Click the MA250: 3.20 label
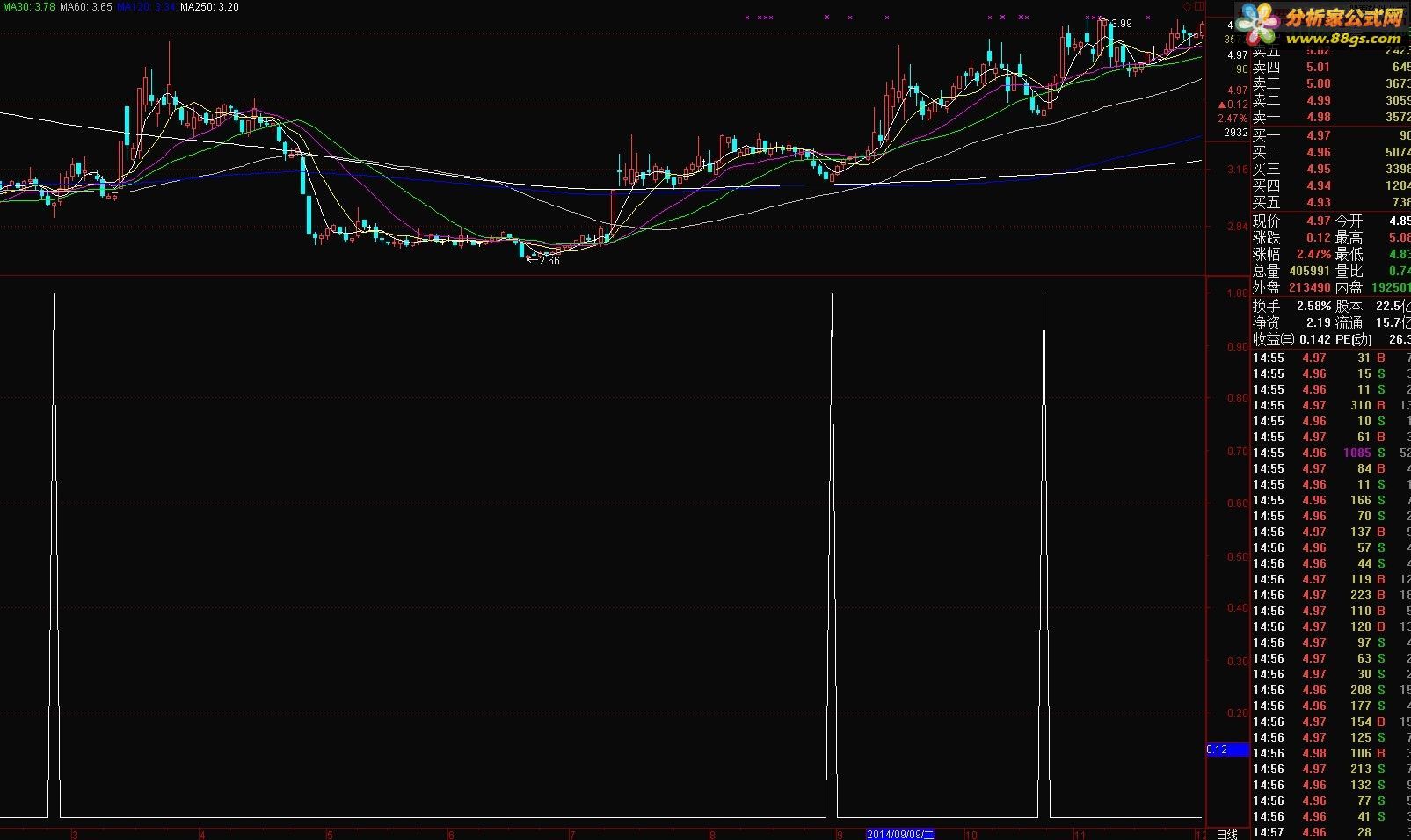The width and height of the screenshot is (1411, 840). (209, 6)
